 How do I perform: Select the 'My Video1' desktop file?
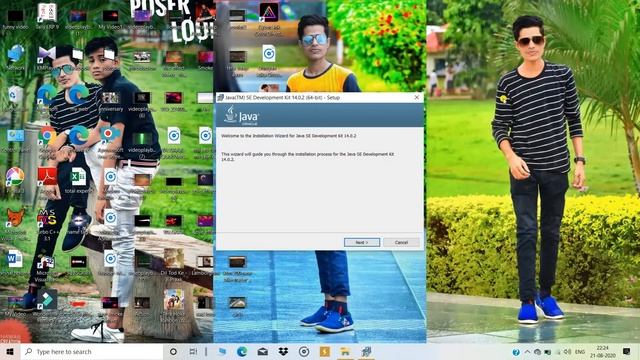[110, 19]
